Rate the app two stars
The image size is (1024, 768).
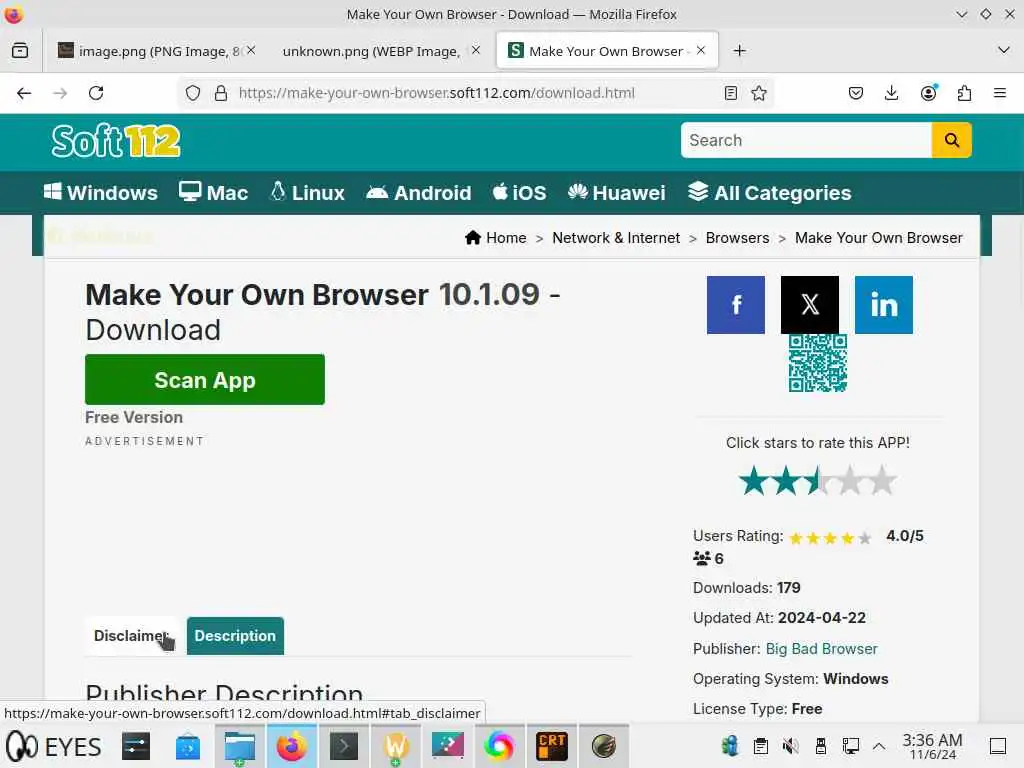pyautogui.click(x=786, y=481)
